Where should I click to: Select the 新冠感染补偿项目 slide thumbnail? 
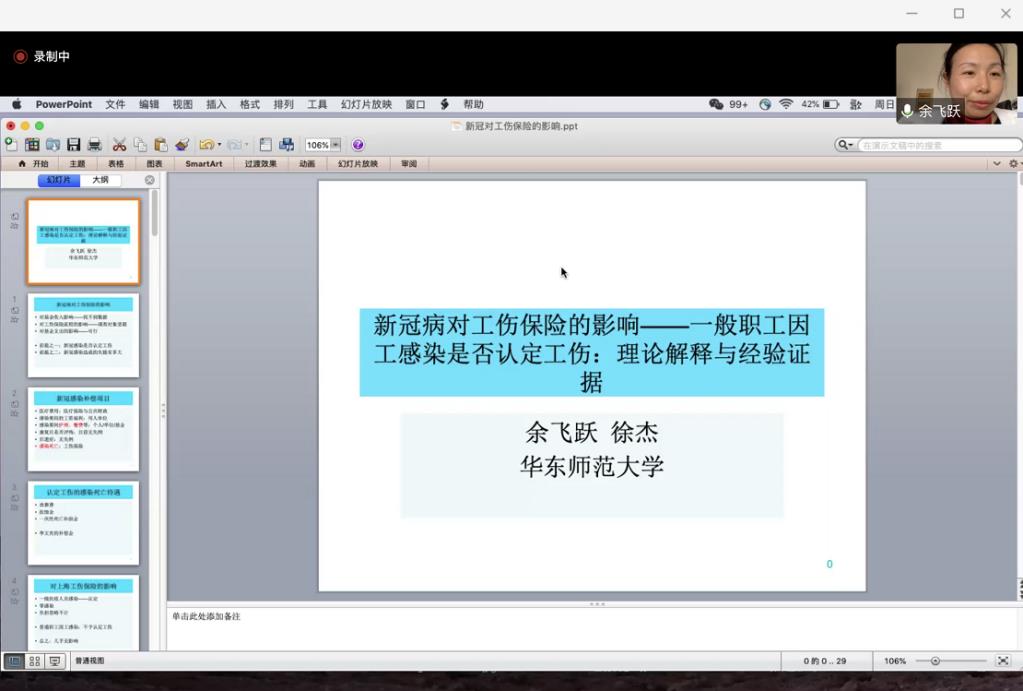pyautogui.click(x=83, y=429)
